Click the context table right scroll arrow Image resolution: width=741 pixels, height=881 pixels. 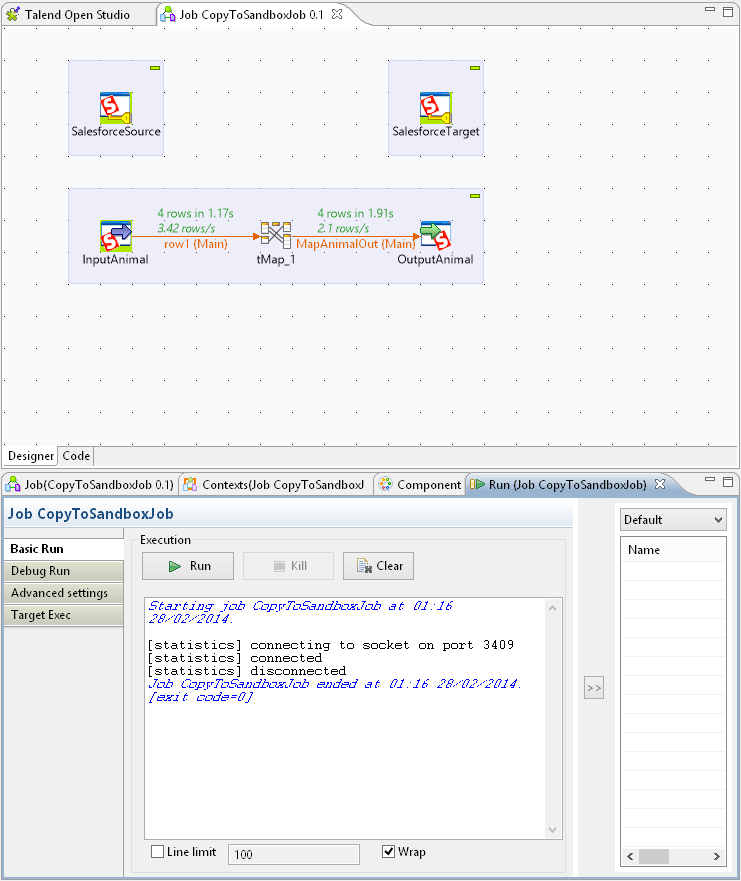pyautogui.click(x=717, y=856)
